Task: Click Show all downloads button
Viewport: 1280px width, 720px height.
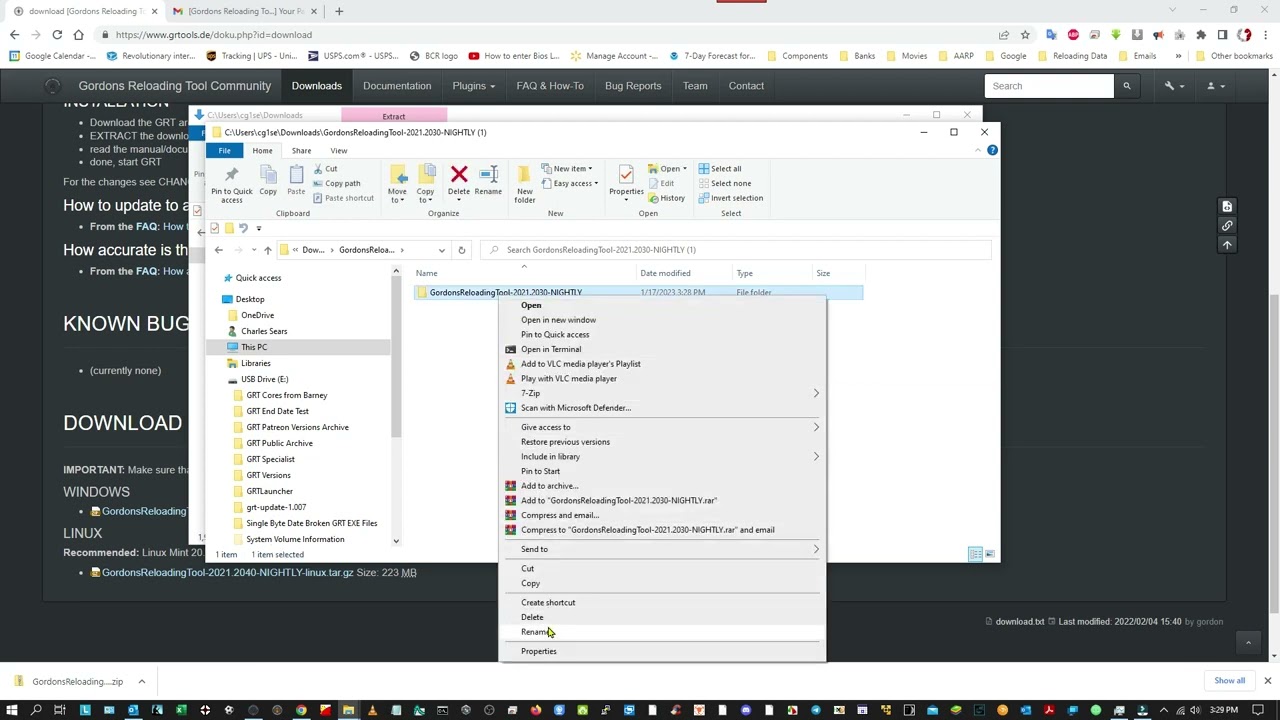Action: pyautogui.click(x=1230, y=681)
